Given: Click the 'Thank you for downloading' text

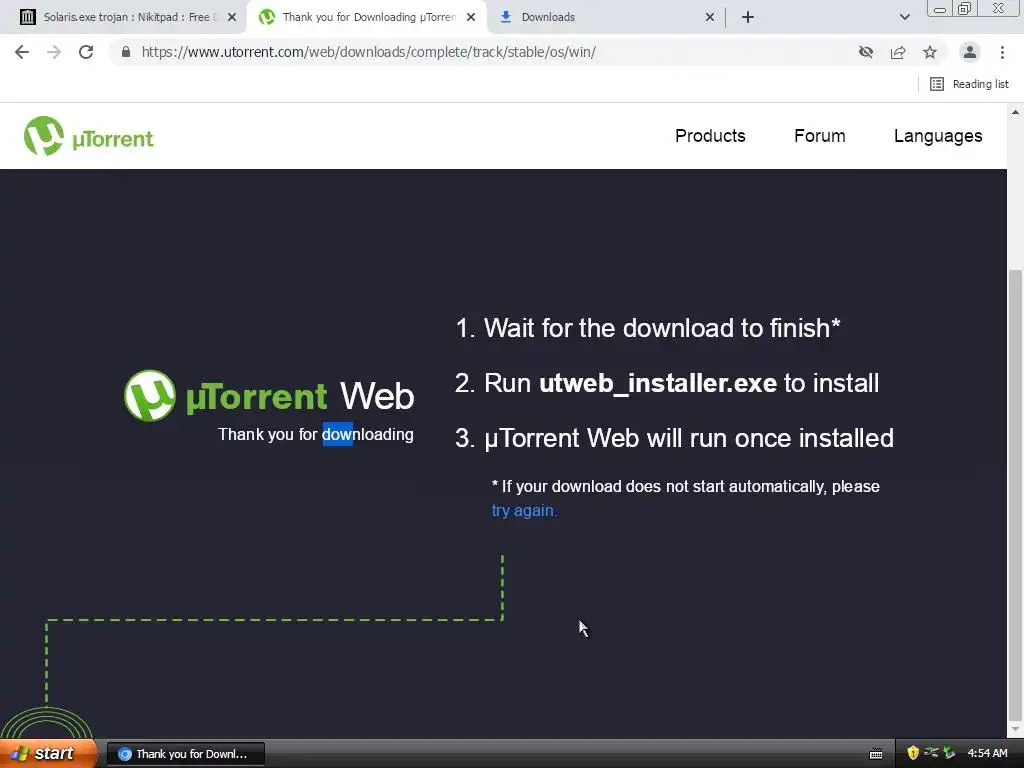Looking at the screenshot, I should pos(315,434).
